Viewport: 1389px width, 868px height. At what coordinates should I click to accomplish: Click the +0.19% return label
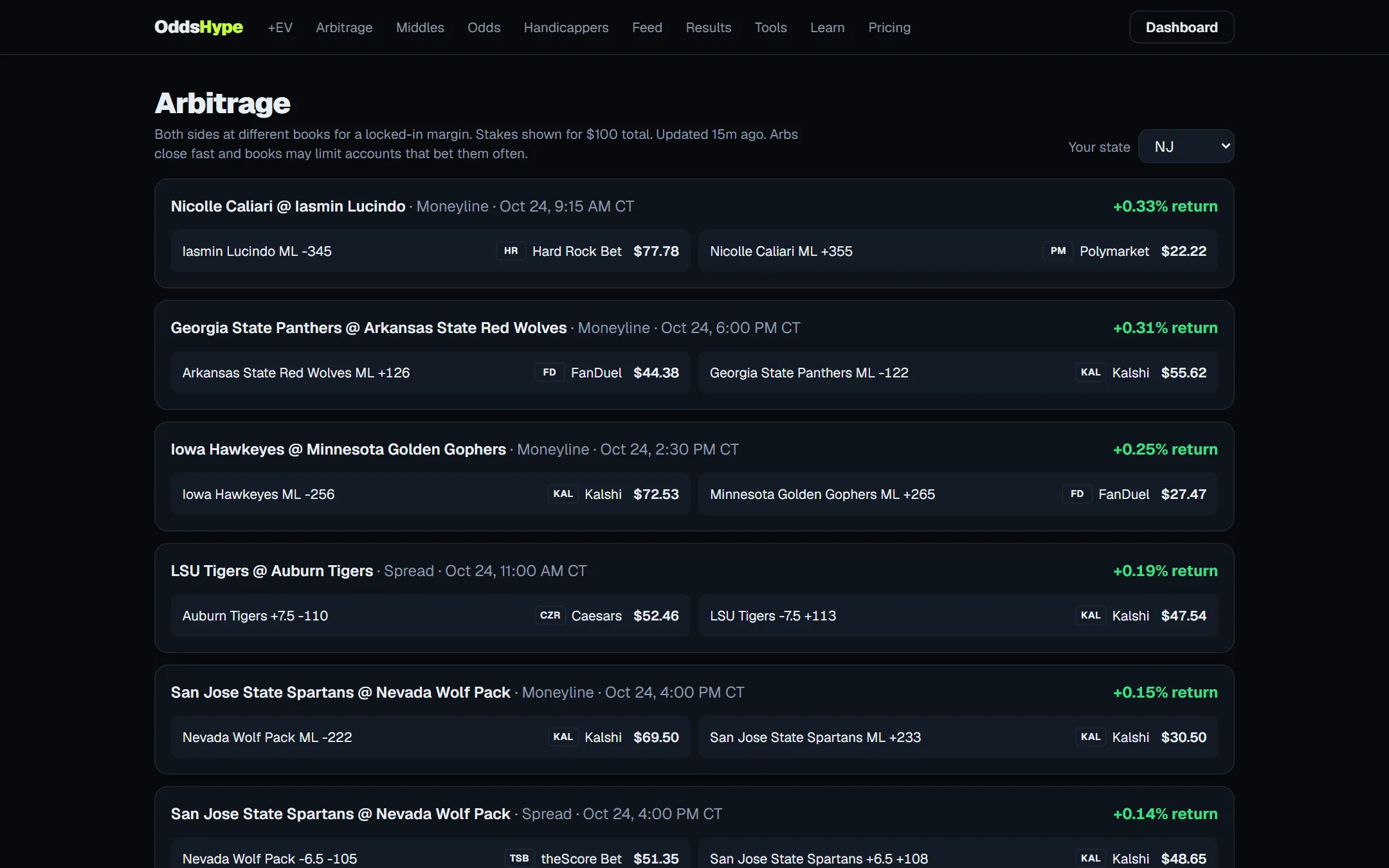tap(1165, 571)
